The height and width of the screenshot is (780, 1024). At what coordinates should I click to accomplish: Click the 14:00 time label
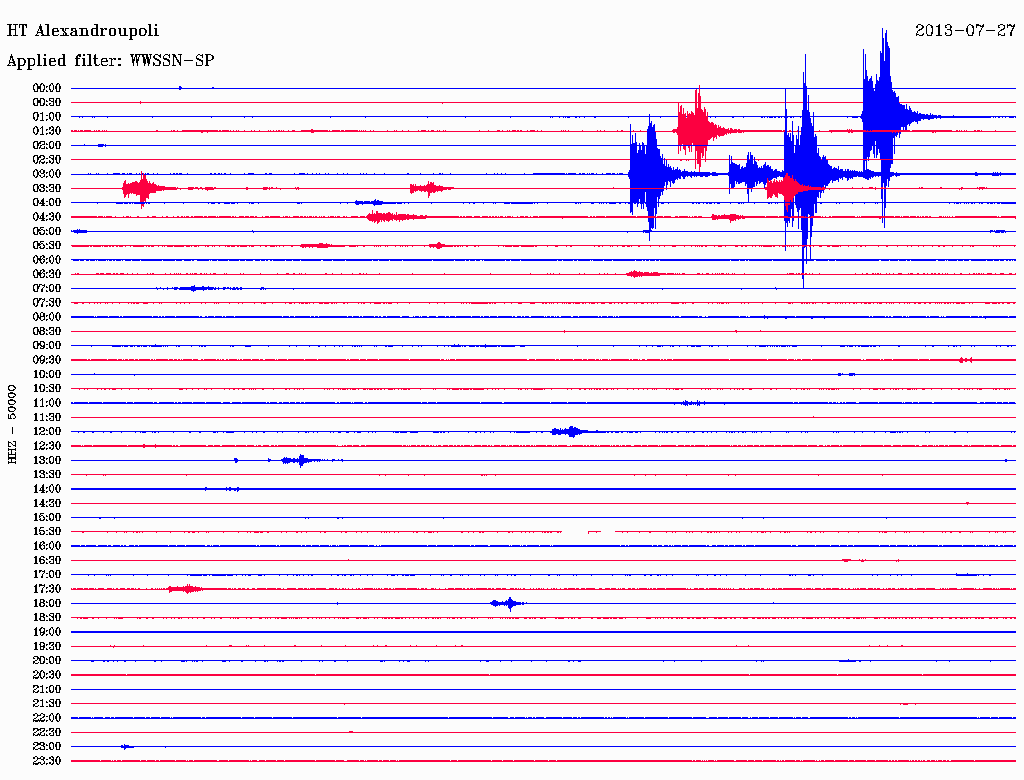click(47, 489)
